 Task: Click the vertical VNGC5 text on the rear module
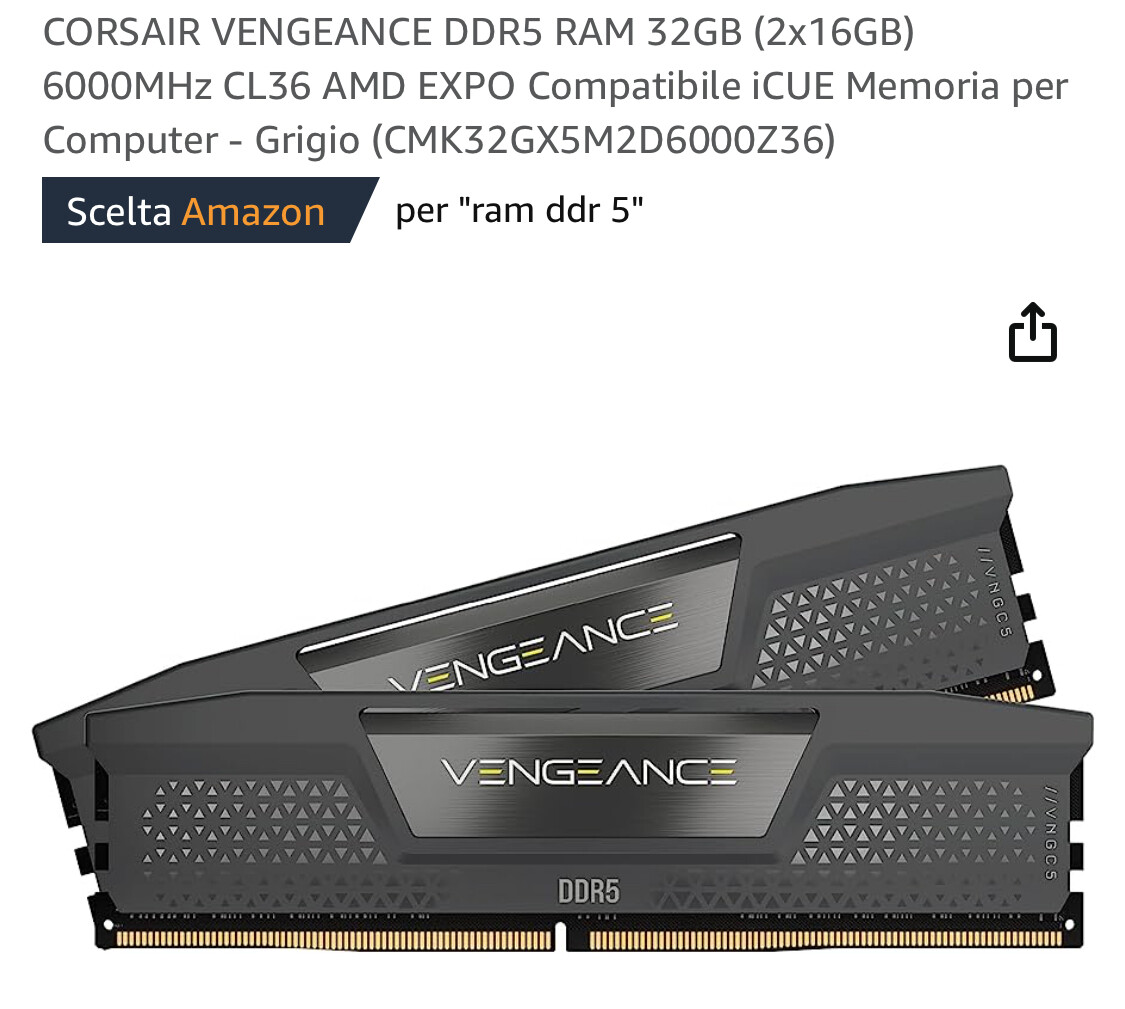[x=995, y=593]
